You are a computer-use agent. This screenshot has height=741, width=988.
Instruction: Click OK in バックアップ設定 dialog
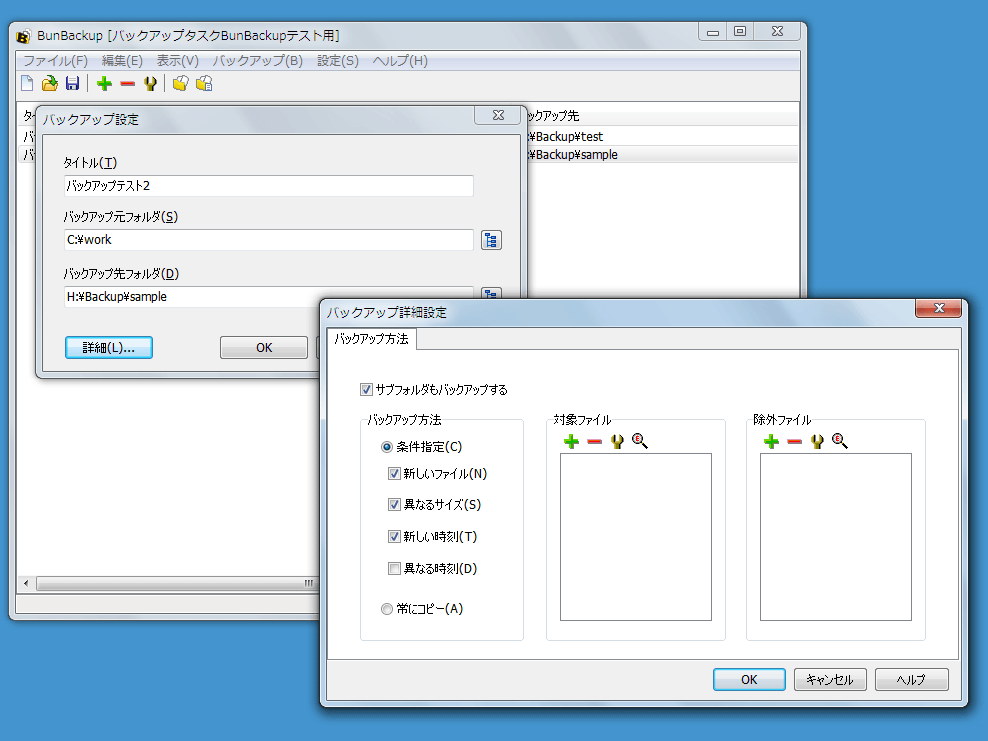tap(264, 347)
